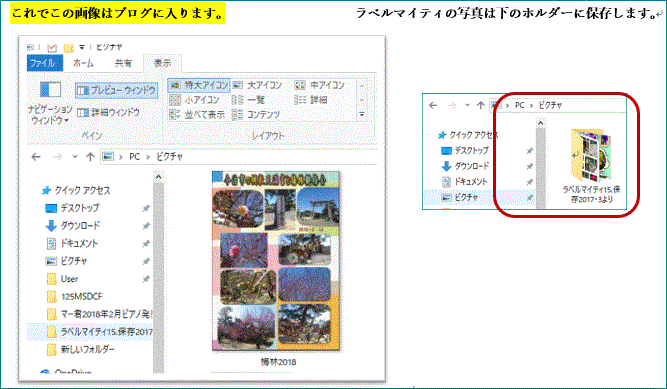Screen dimensions: 667x389
Task: Unpin デスクトップ via its pin icon, left window
Action: coord(146,208)
